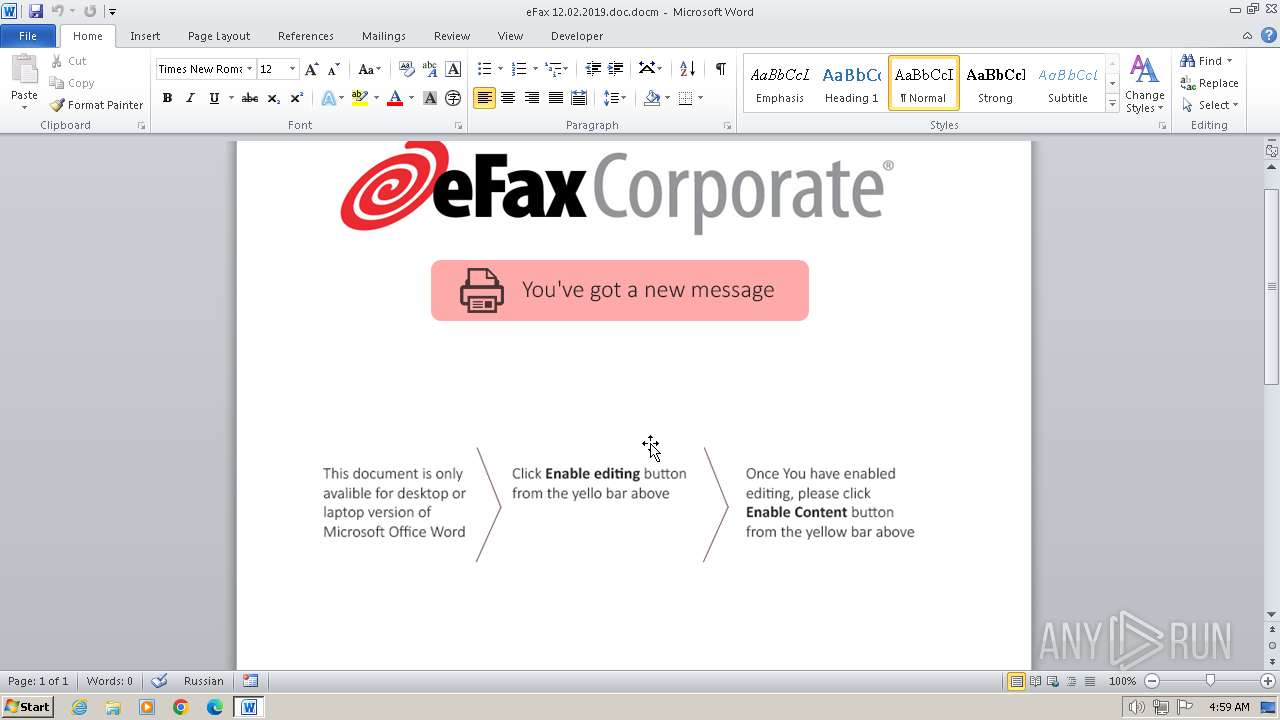This screenshot has width=1280, height=720.
Task: Click the Justify alignment icon
Action: point(555,98)
